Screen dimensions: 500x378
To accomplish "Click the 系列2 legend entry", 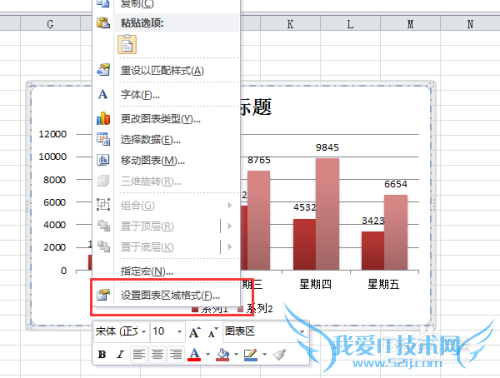I will 255,309.
